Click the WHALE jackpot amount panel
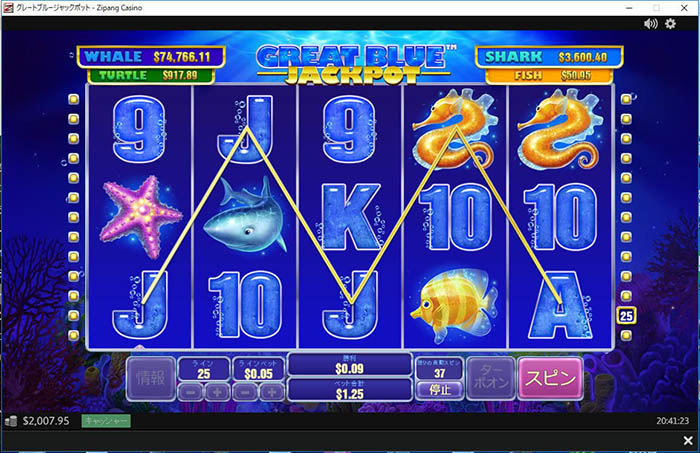This screenshot has height=453, width=700. point(150,57)
